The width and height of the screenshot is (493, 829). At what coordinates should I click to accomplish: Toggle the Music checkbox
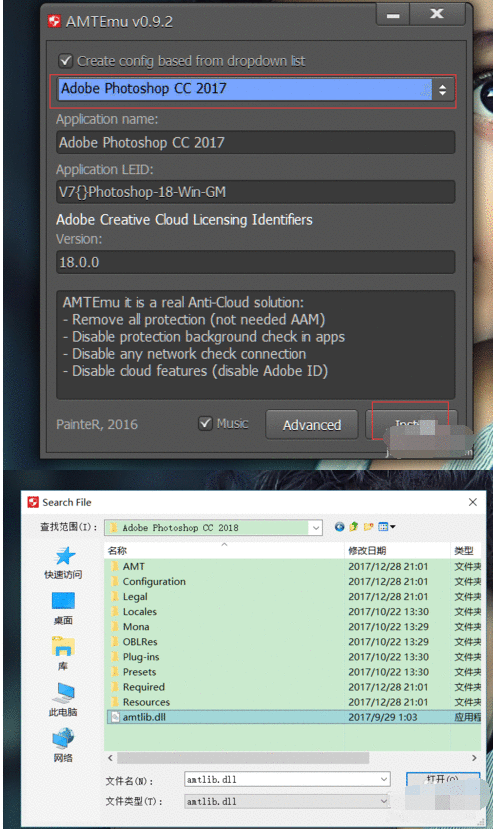(x=205, y=423)
